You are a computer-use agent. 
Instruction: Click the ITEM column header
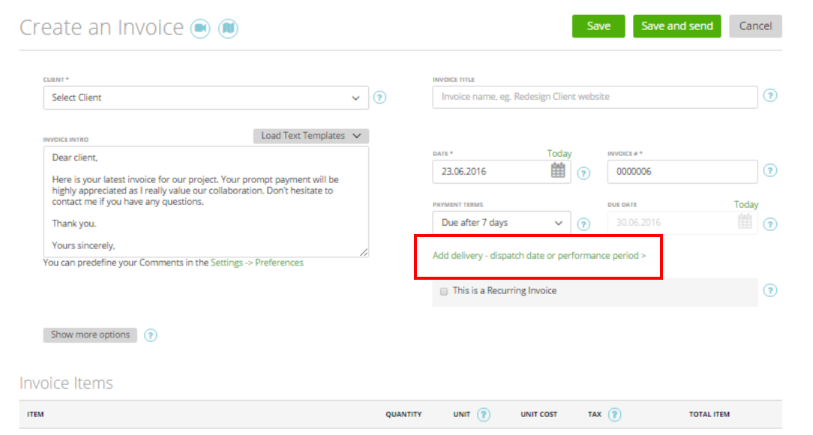pos(35,414)
